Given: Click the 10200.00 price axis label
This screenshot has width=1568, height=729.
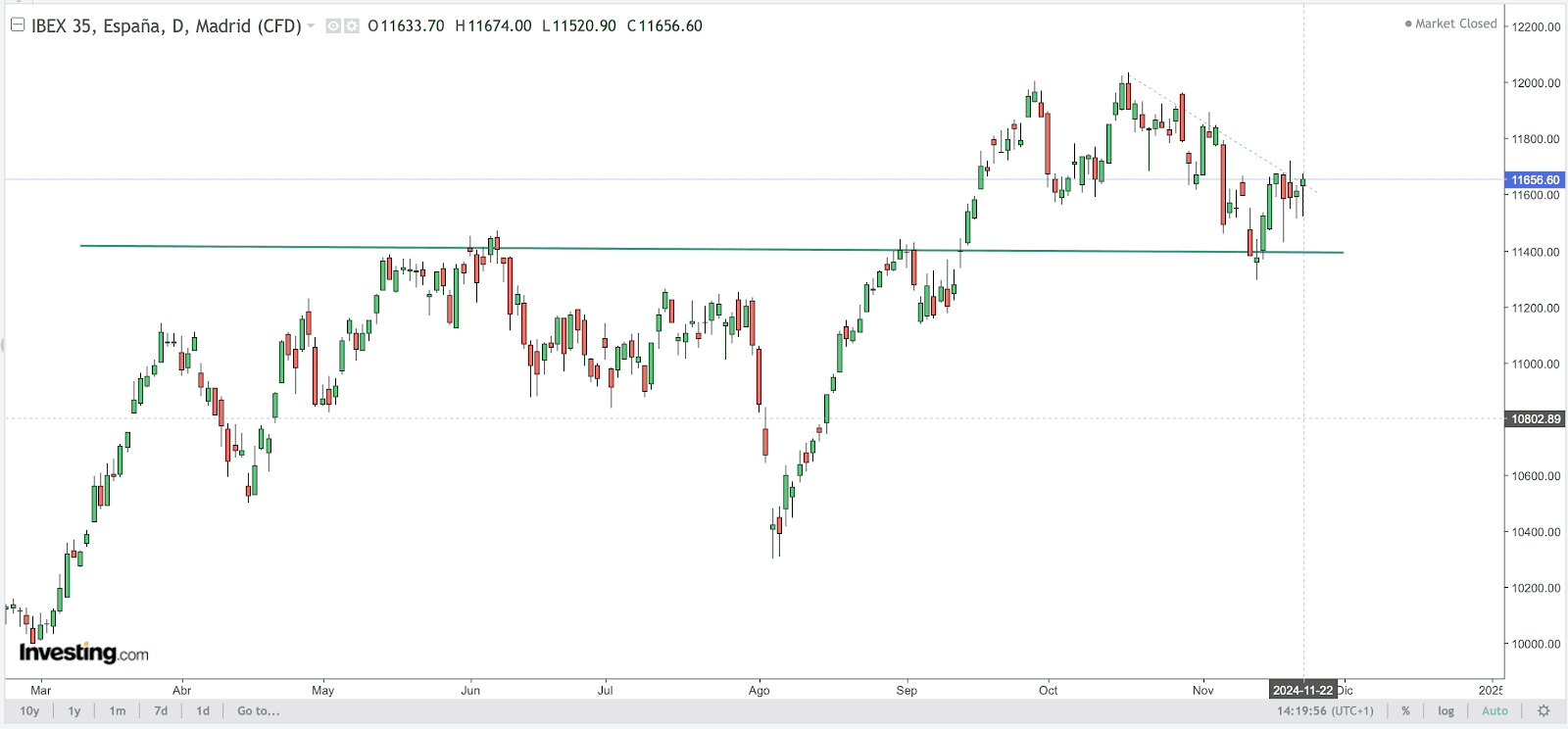Looking at the screenshot, I should click(1536, 588).
